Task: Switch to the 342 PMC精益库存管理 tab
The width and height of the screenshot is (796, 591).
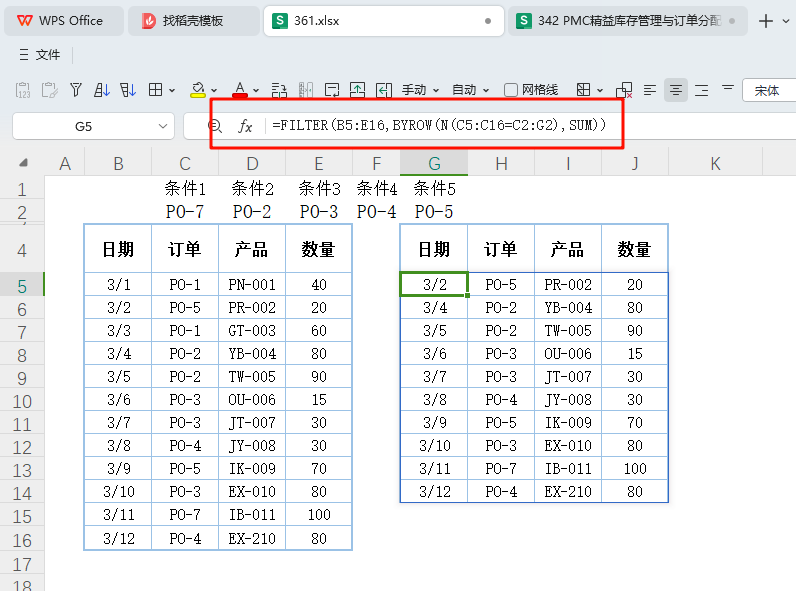Action: point(627,21)
